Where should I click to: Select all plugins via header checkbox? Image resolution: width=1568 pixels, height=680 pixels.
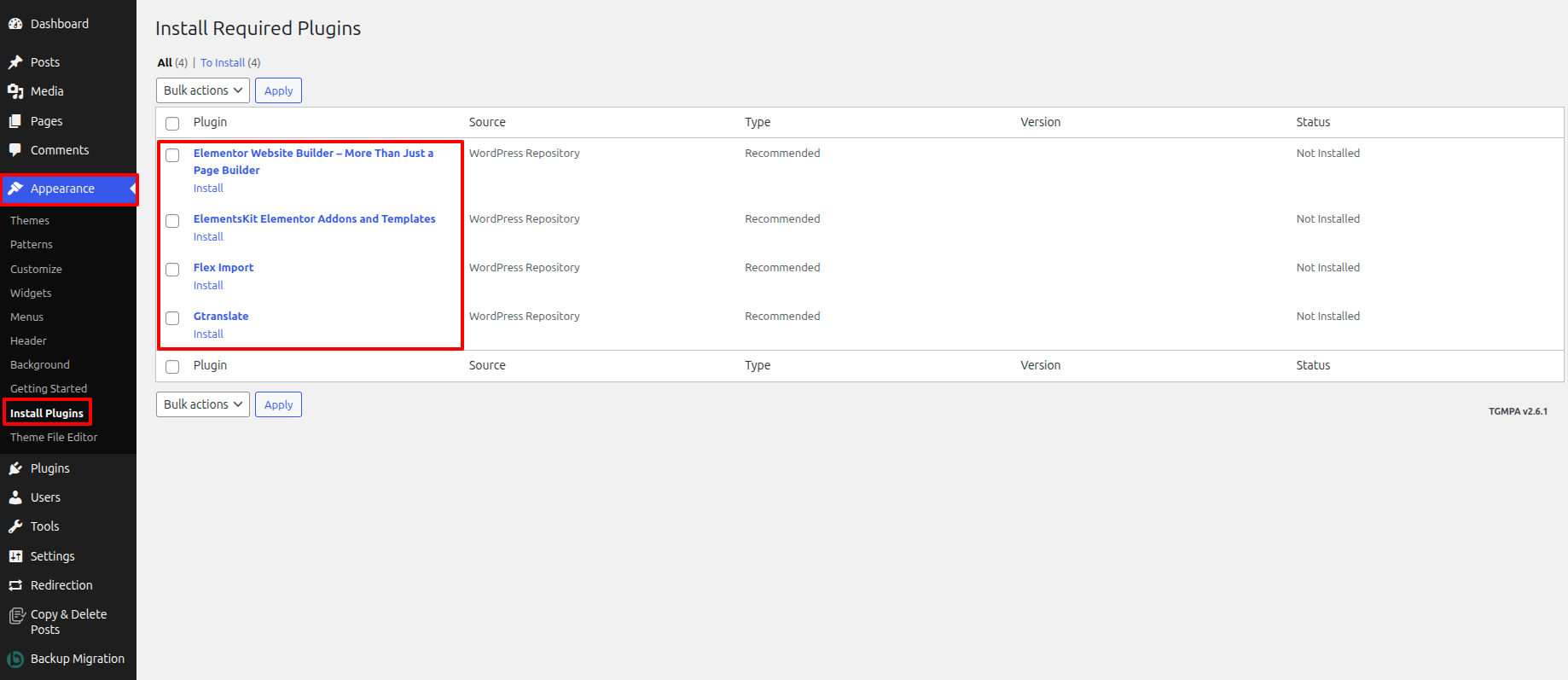point(172,124)
